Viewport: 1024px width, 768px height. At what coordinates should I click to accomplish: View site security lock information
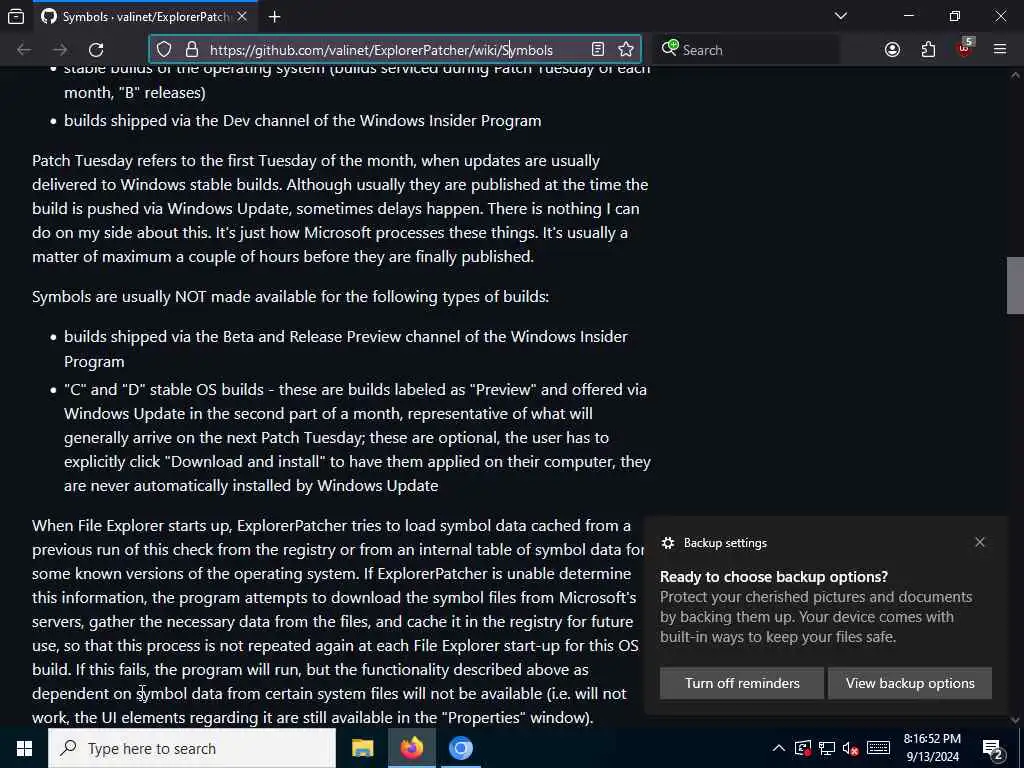coord(191,50)
